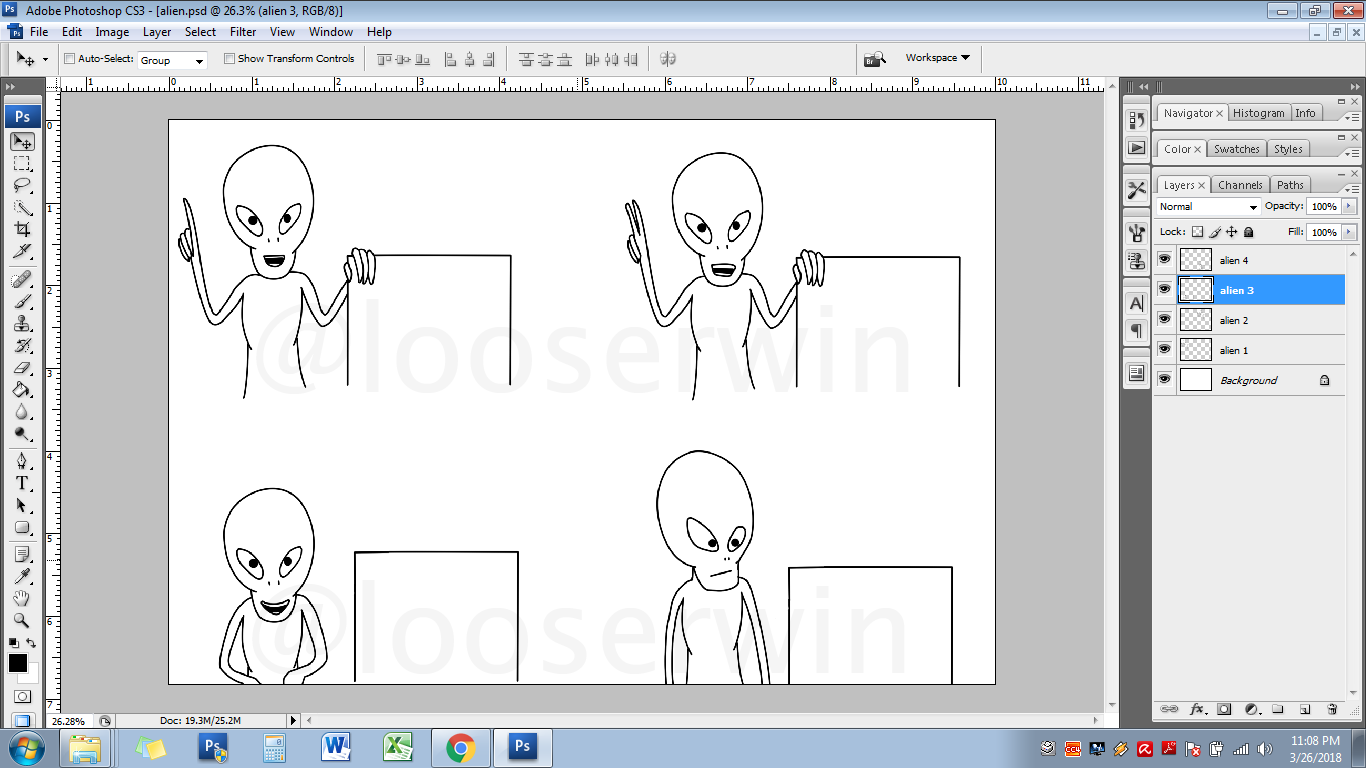Hide the Background layer
The width and height of the screenshot is (1366, 768).
pos(1164,379)
